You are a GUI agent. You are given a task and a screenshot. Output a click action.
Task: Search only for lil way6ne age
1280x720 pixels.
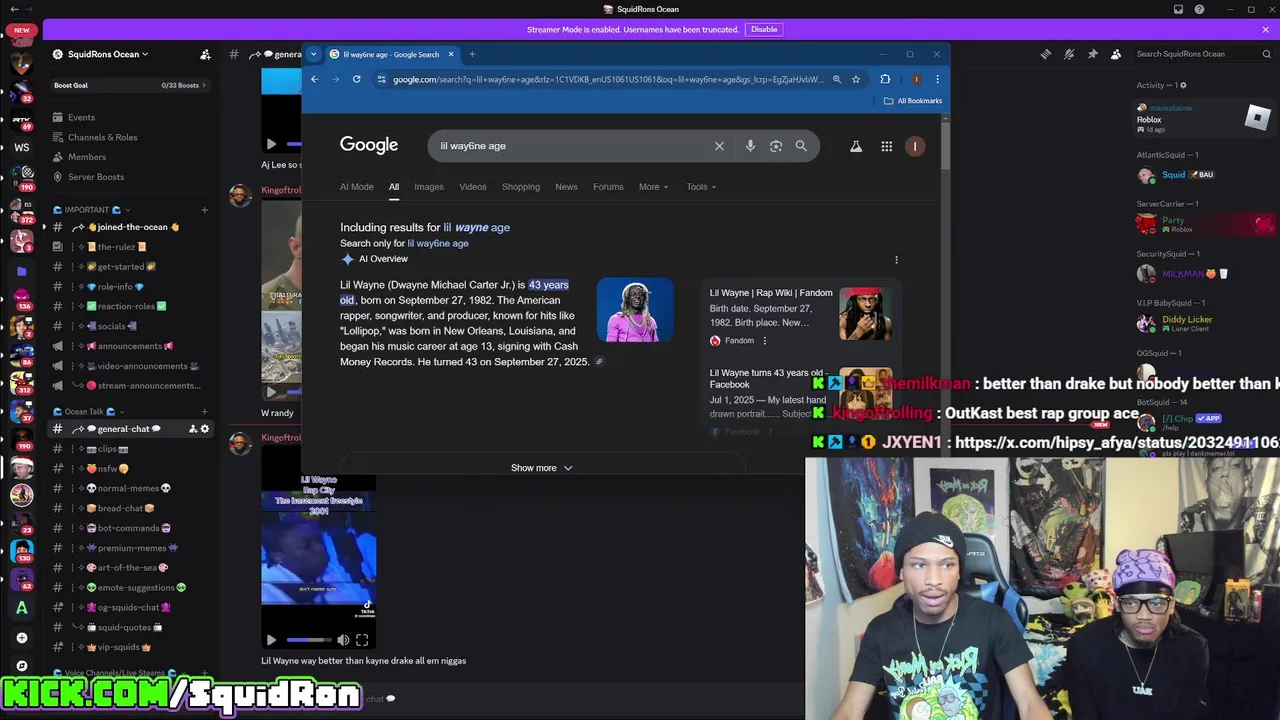(438, 243)
